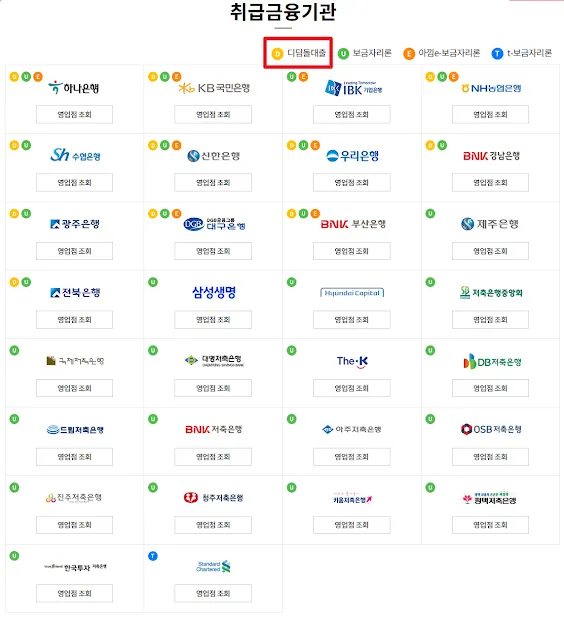The height and width of the screenshot is (619, 564).
Task: Click the 대명저축은행 logo
Action: click(214, 361)
